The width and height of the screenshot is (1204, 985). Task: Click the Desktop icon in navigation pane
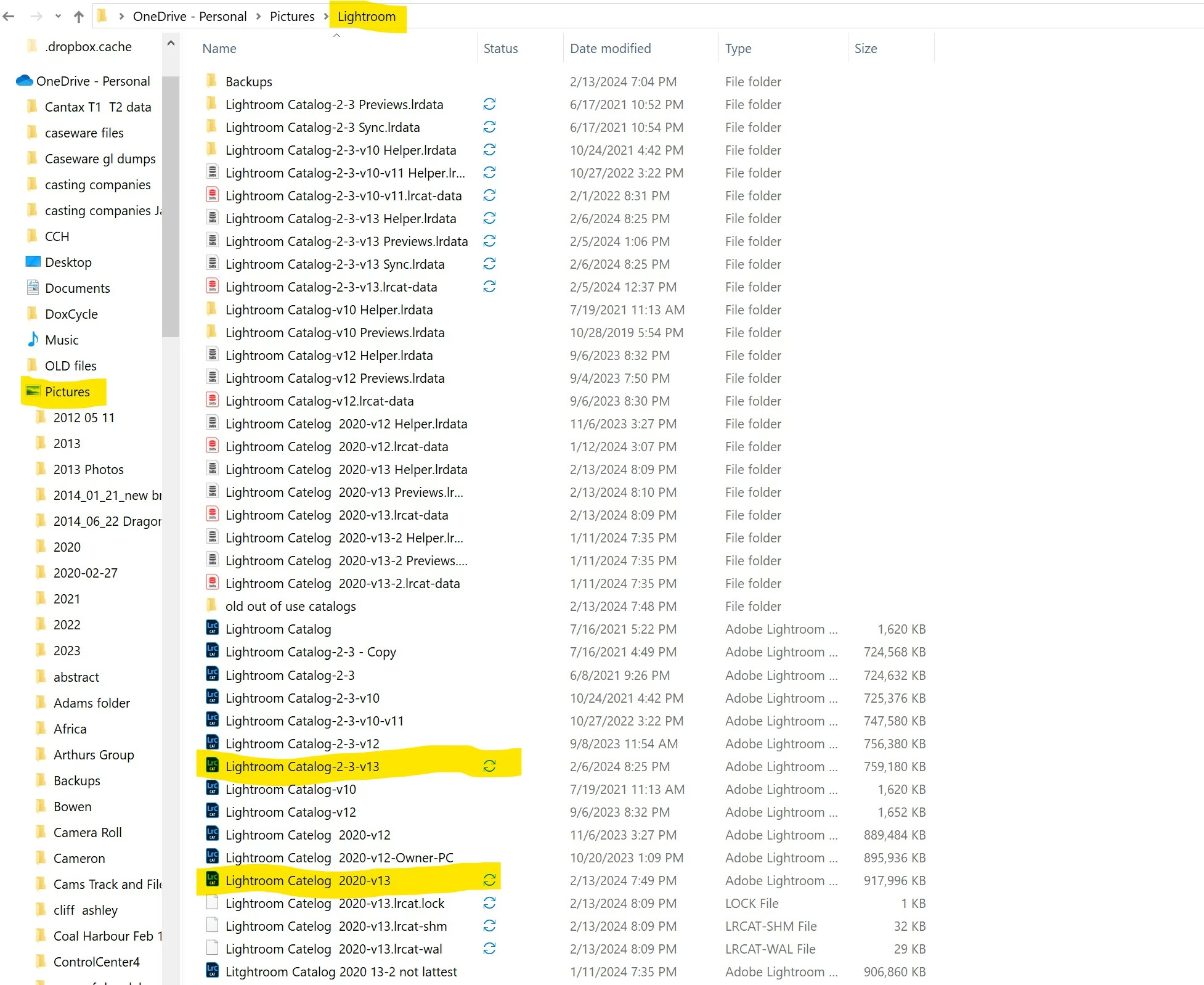click(33, 262)
